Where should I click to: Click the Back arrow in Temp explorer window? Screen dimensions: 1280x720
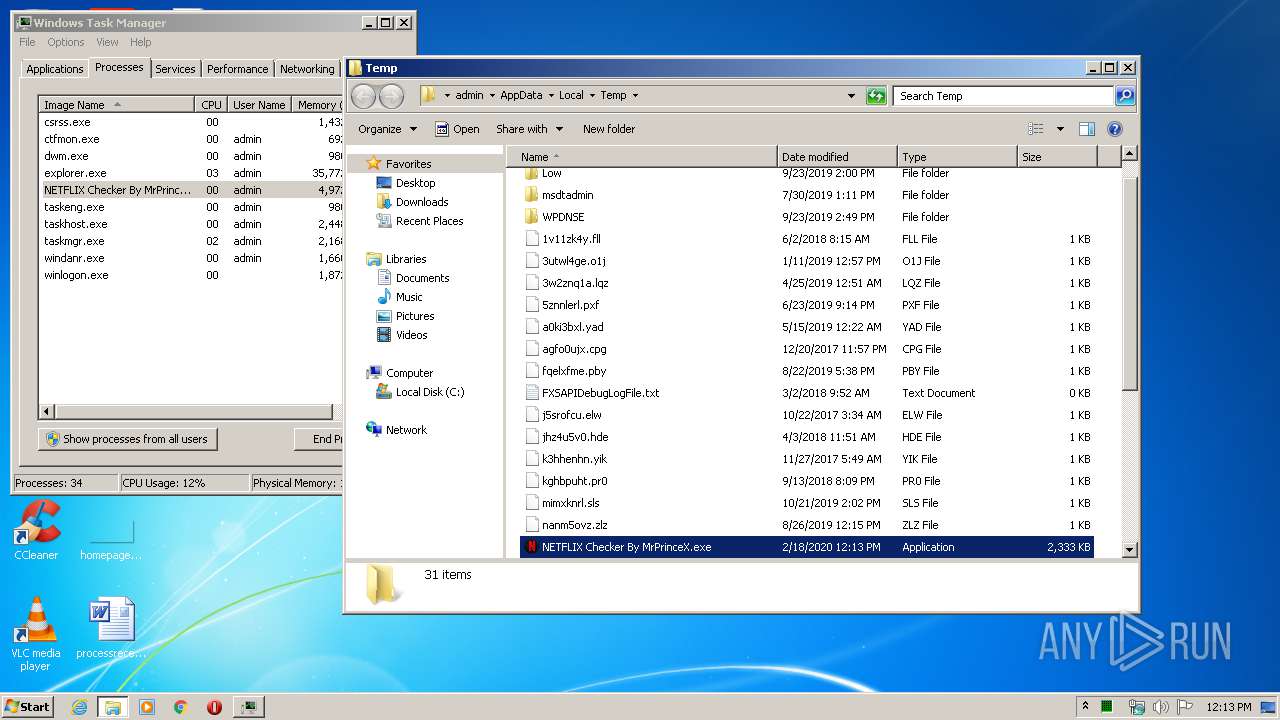(x=363, y=96)
